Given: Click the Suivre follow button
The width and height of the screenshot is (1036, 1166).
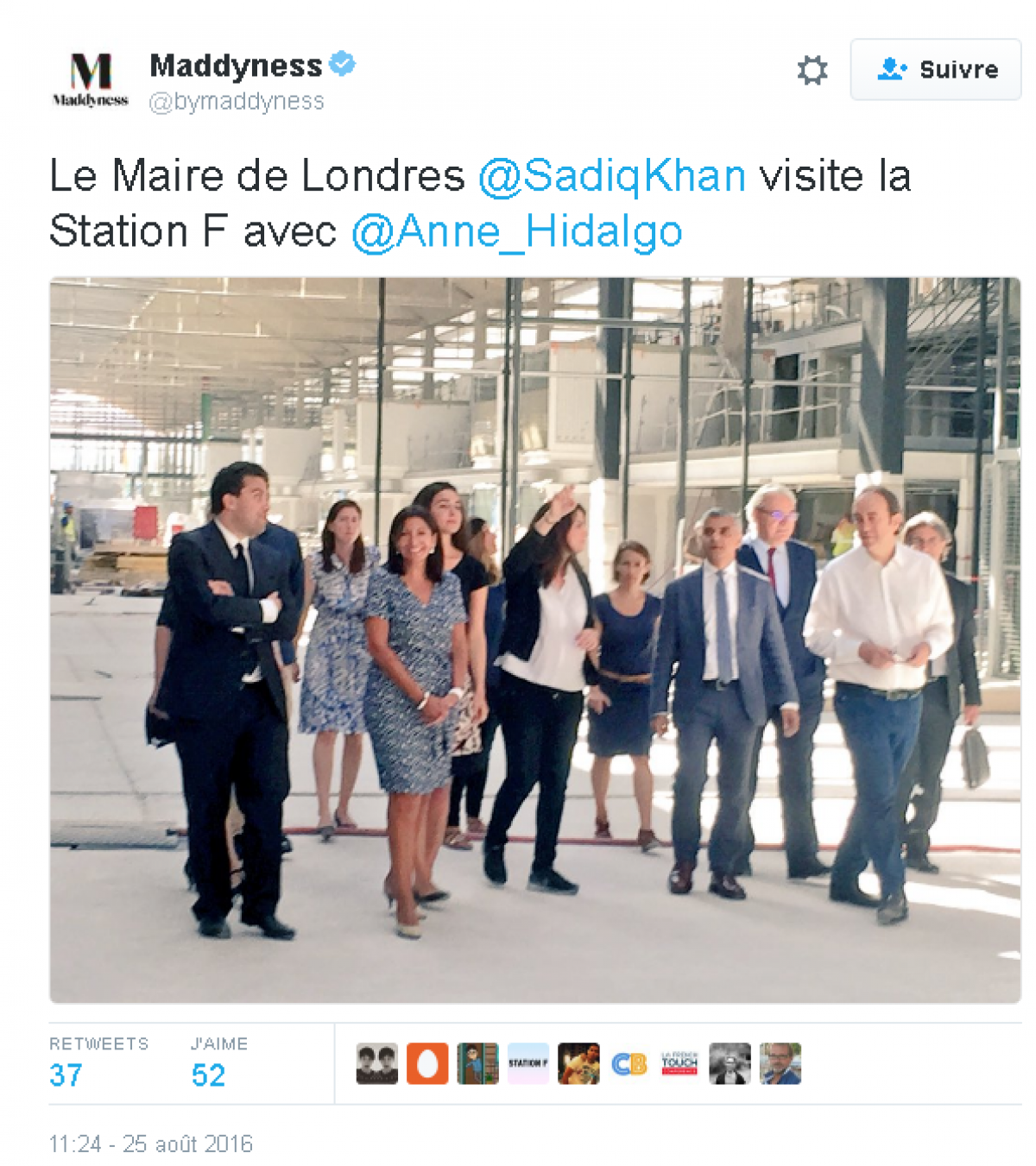Looking at the screenshot, I should point(936,69).
